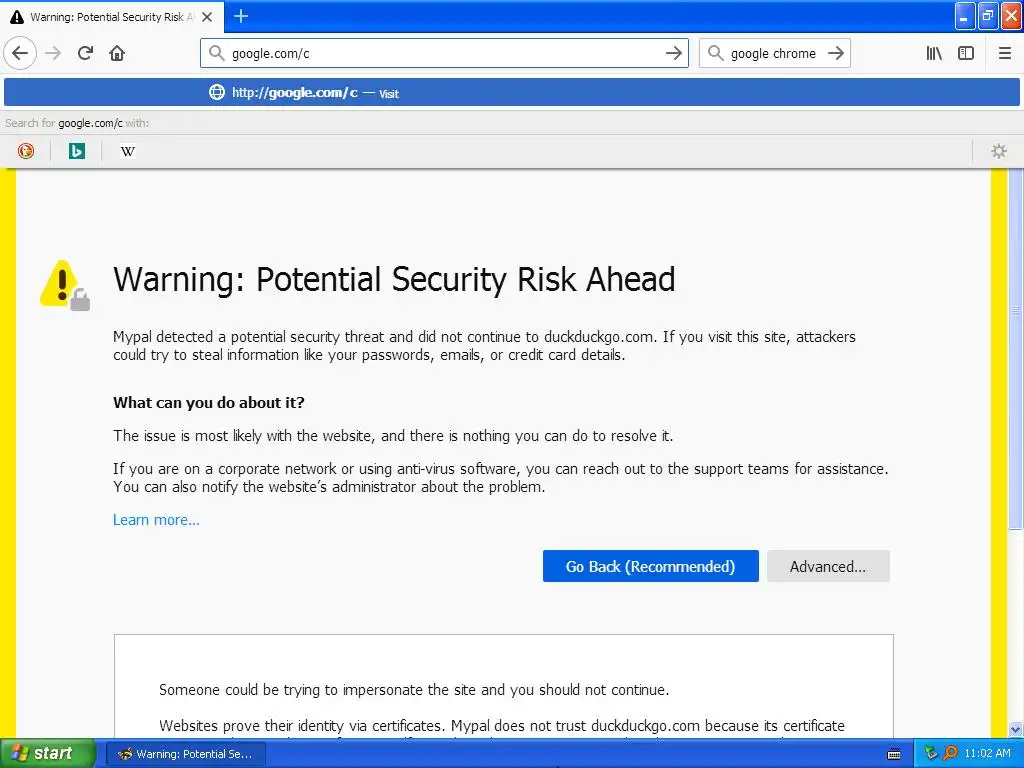Reload the current page

point(85,53)
